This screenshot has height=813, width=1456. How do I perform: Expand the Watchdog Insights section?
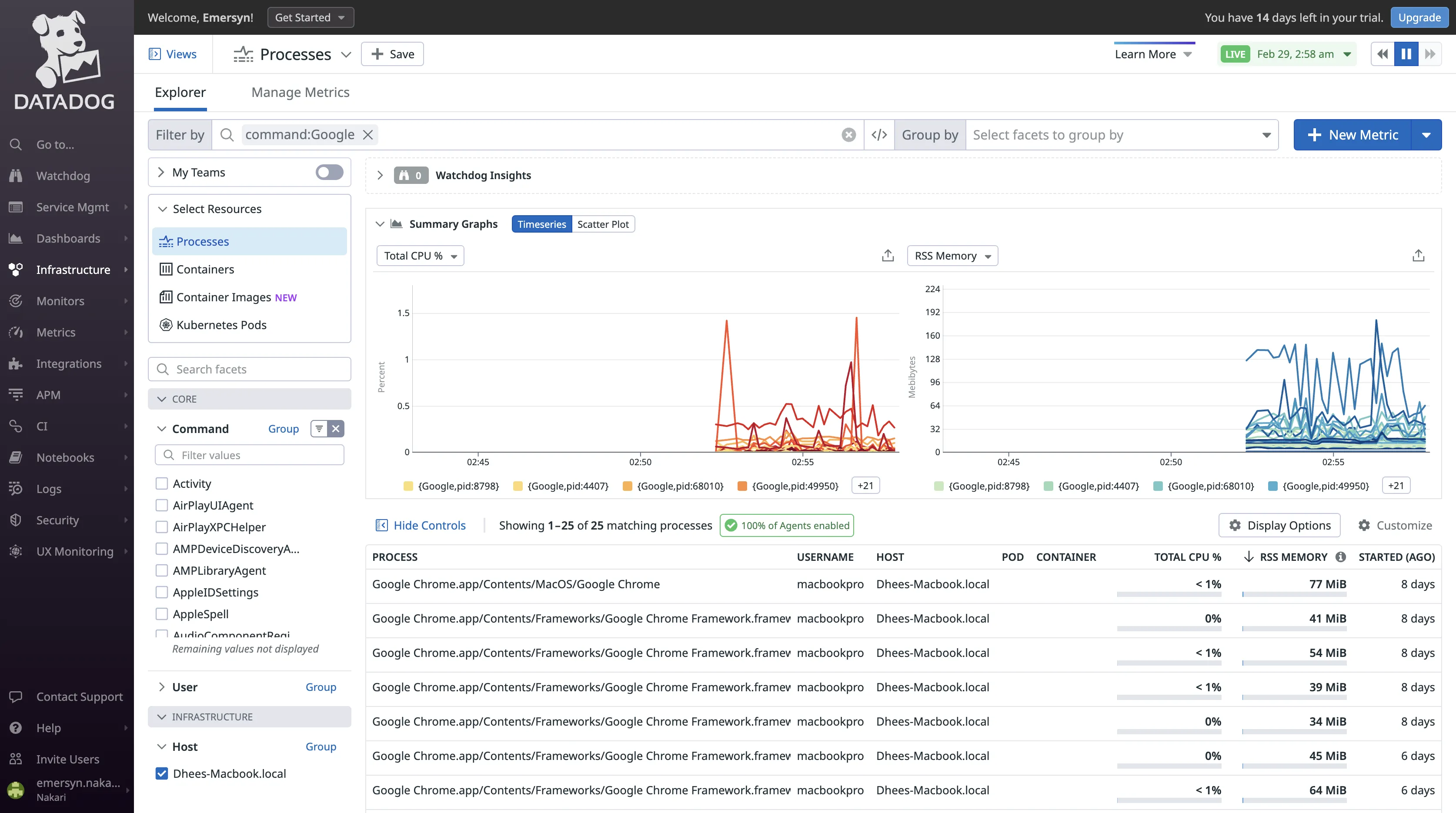[x=381, y=175]
